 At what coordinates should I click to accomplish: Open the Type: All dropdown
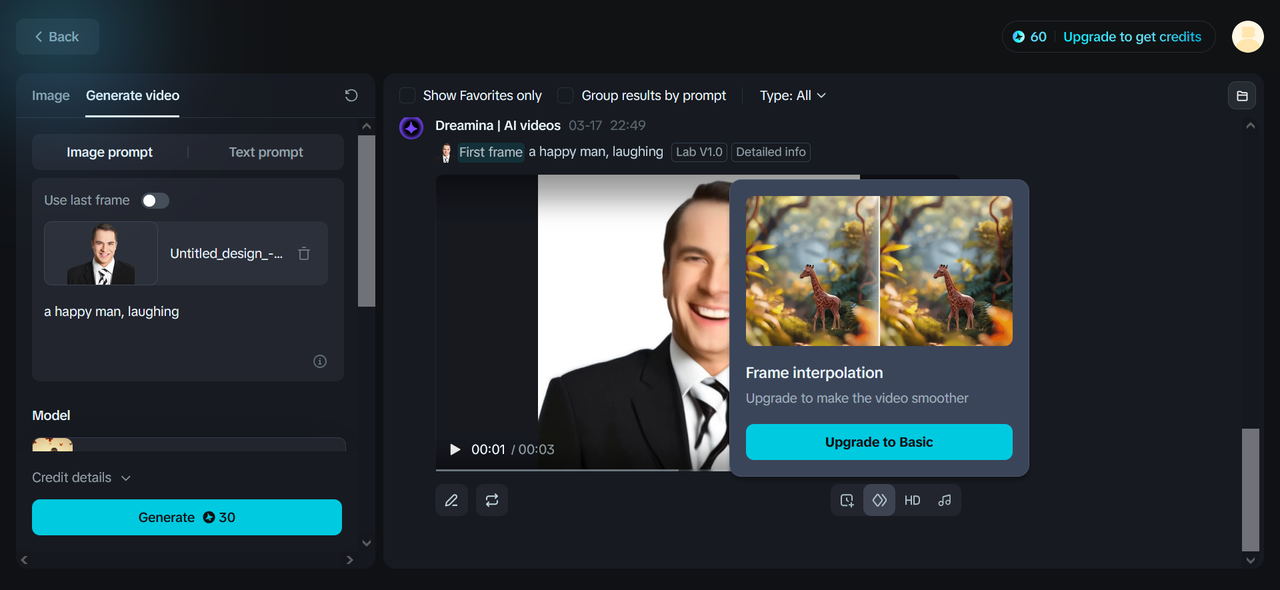792,95
